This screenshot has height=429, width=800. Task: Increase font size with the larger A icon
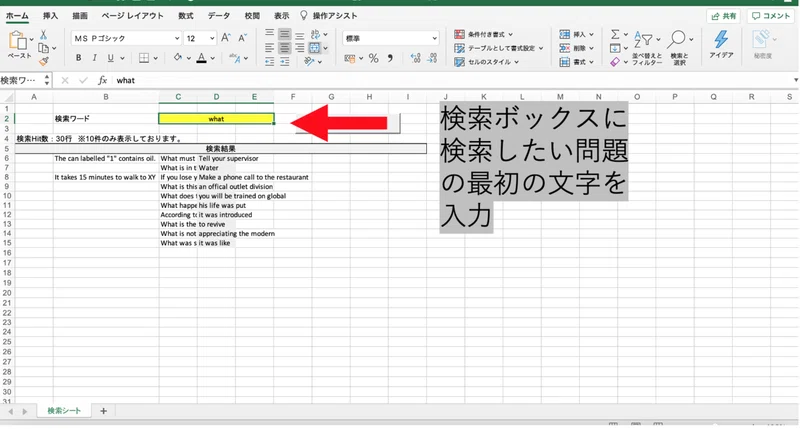click(226, 38)
